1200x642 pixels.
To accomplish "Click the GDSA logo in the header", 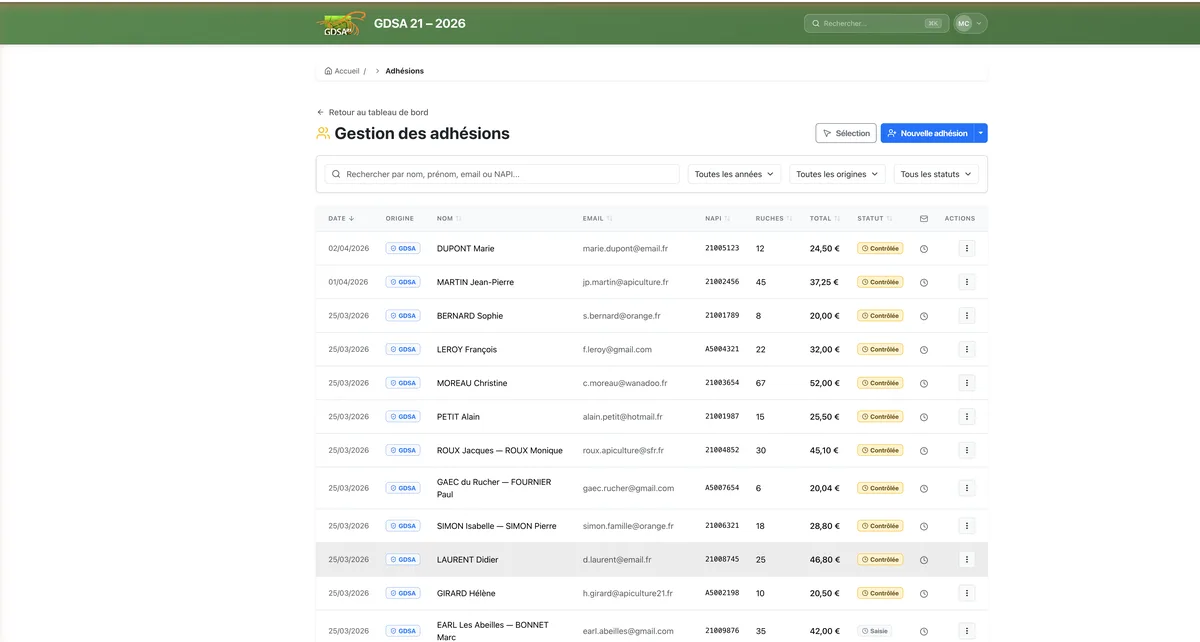I will coord(340,22).
